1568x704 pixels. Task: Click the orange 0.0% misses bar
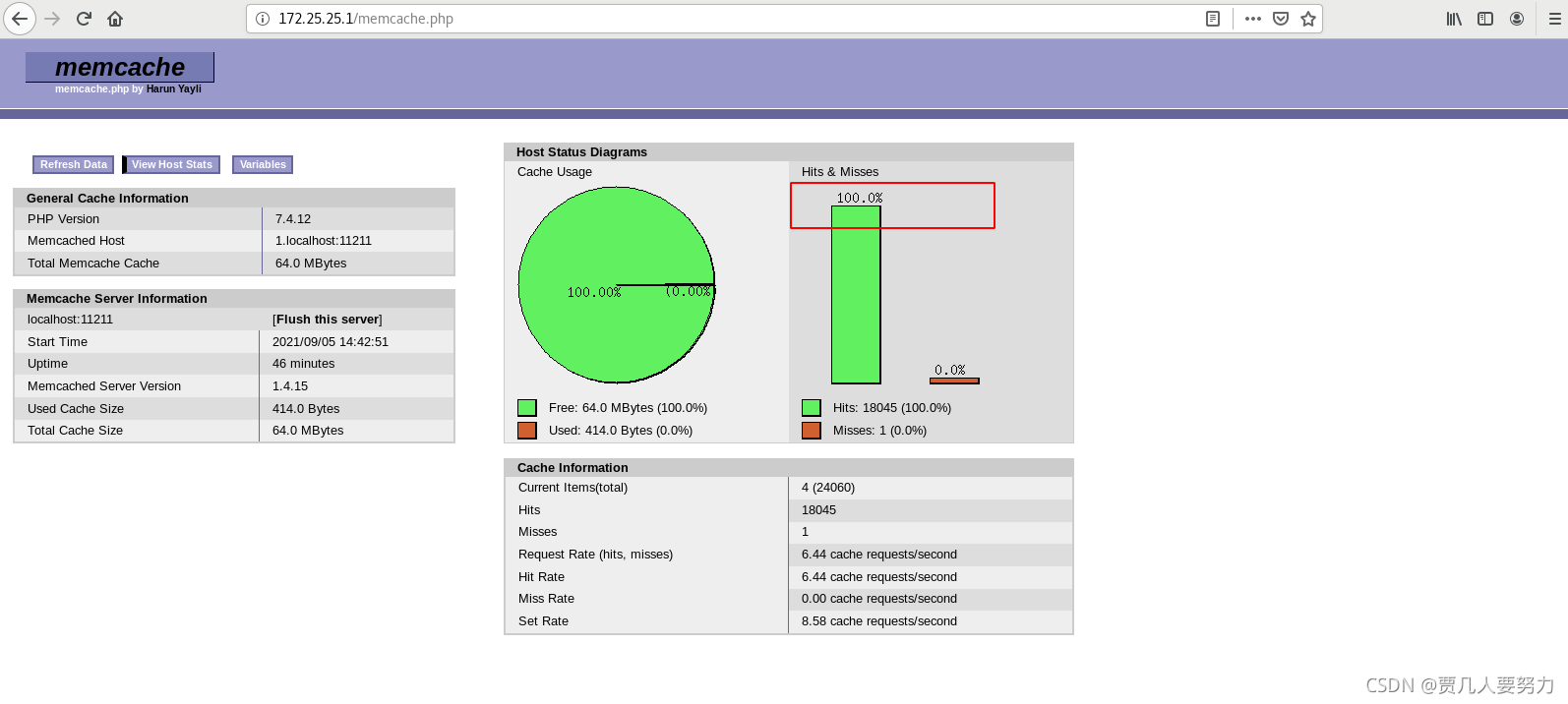(x=954, y=381)
